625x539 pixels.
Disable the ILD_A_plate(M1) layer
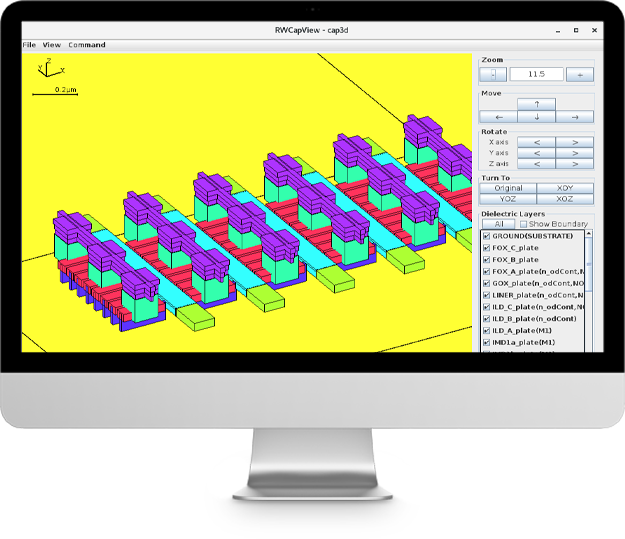tap(486, 330)
